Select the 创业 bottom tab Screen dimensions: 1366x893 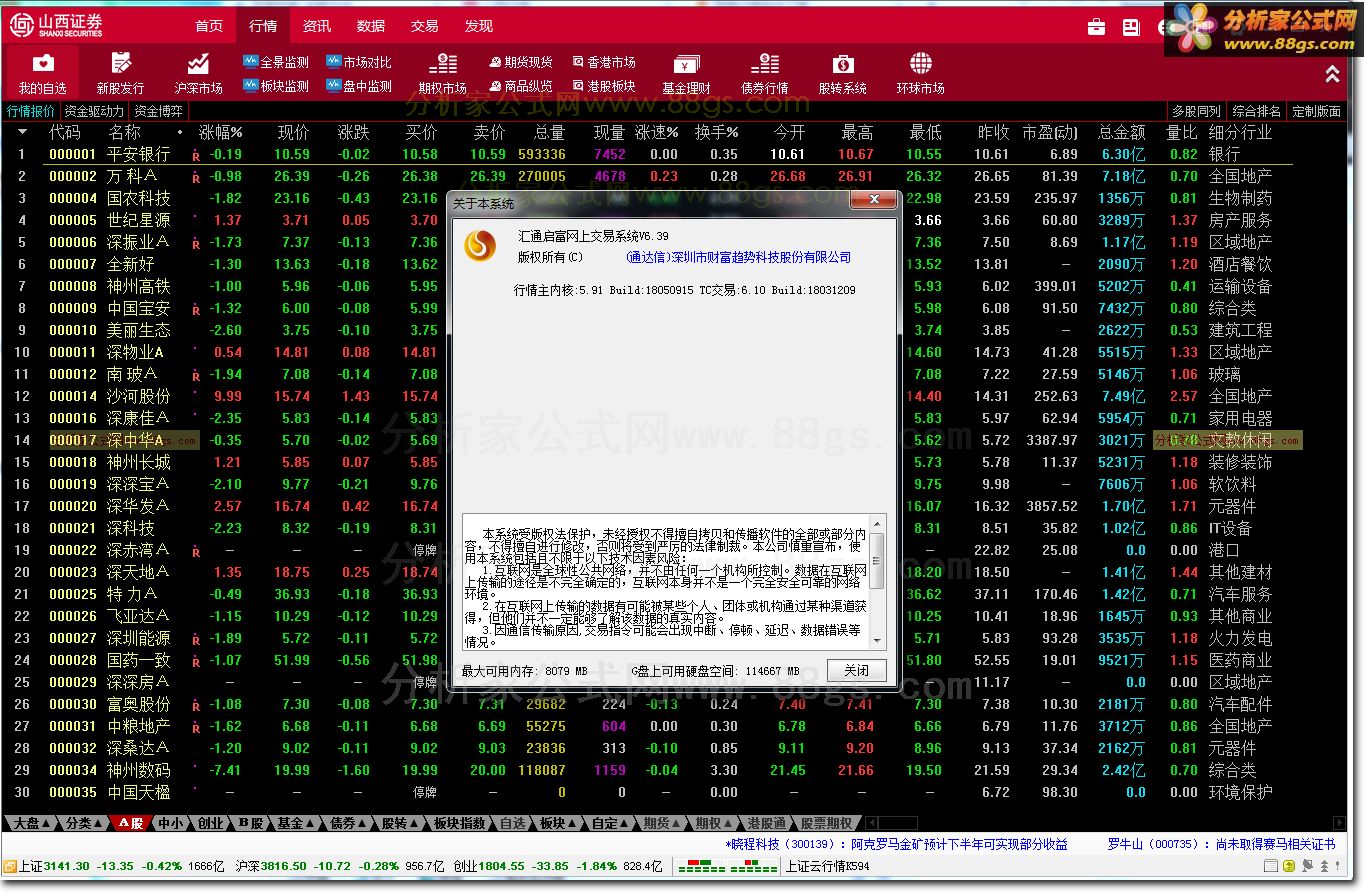[210, 823]
